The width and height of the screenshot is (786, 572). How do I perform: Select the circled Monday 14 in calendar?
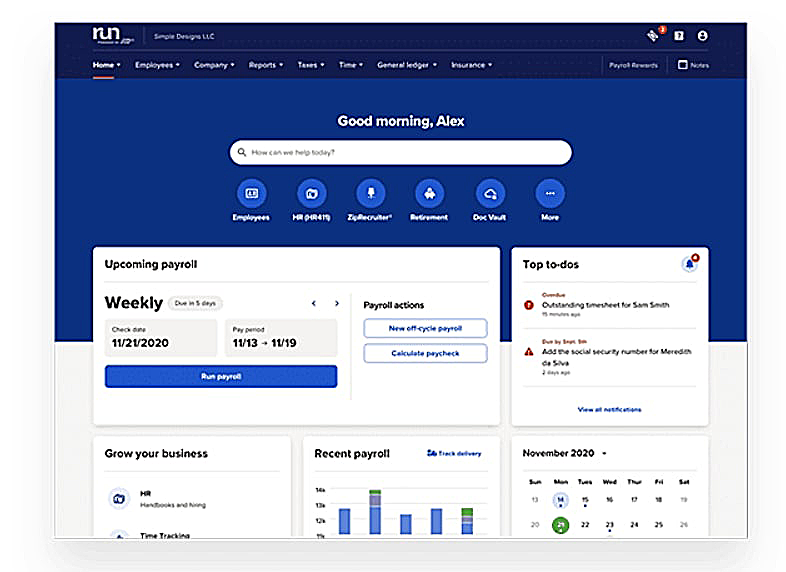560,500
